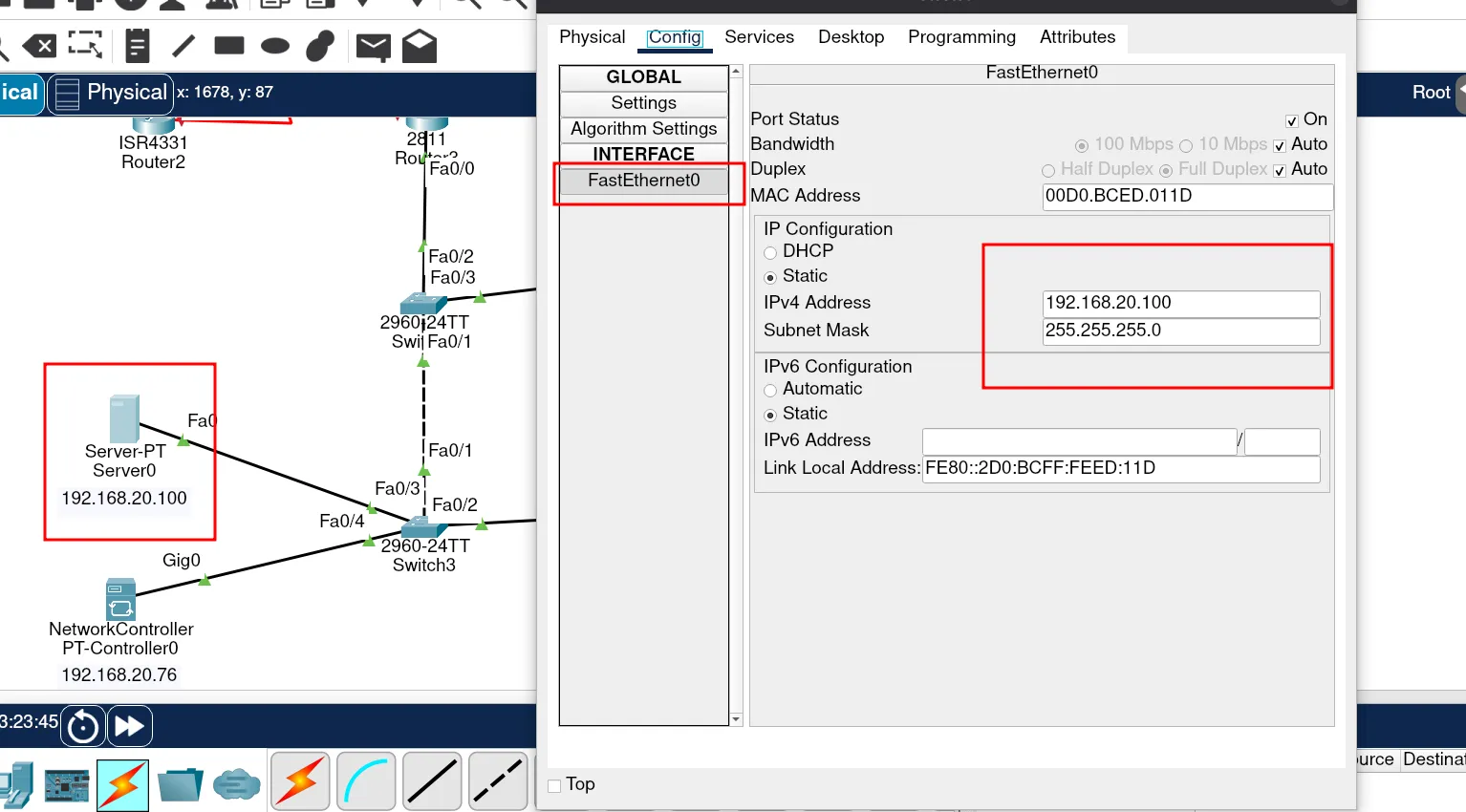Switch to the Desktop tab

[851, 37]
